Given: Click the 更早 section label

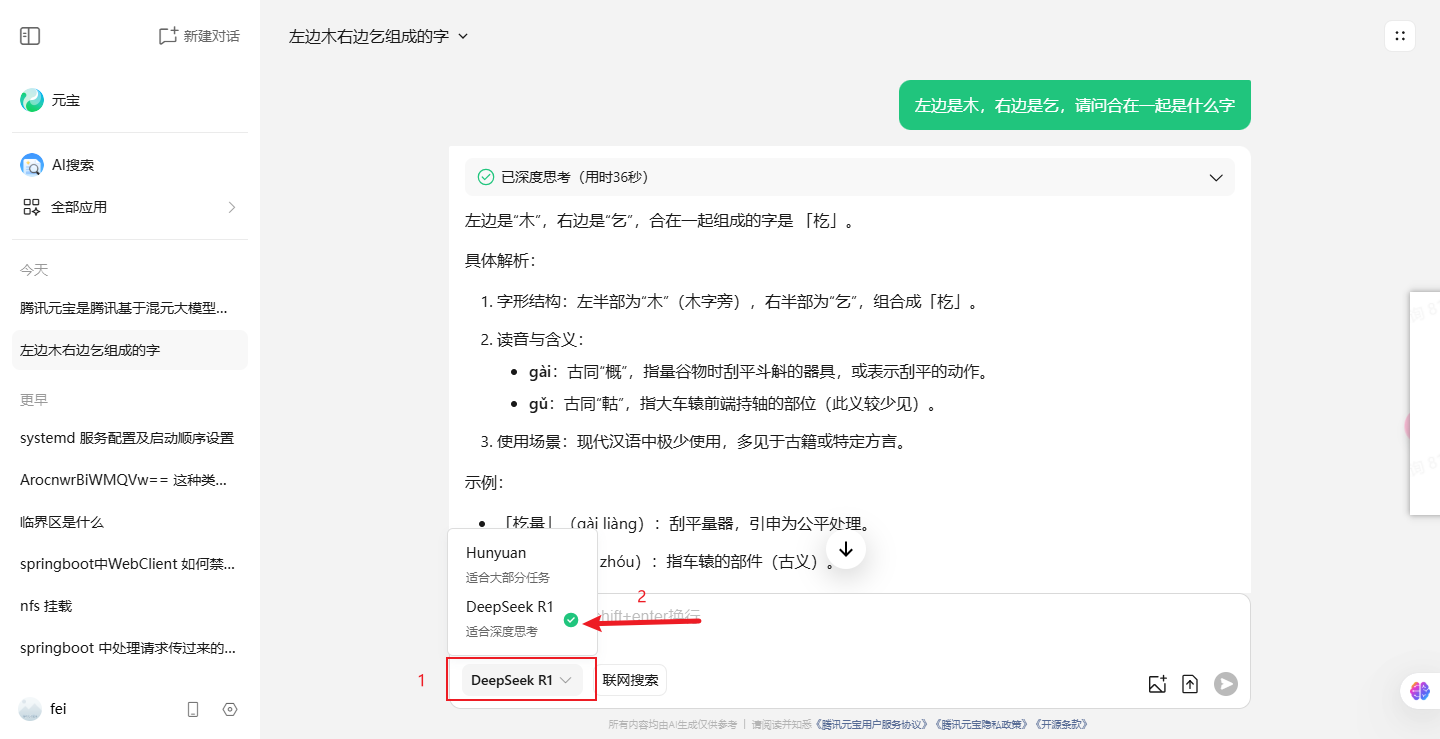Looking at the screenshot, I should [x=34, y=400].
